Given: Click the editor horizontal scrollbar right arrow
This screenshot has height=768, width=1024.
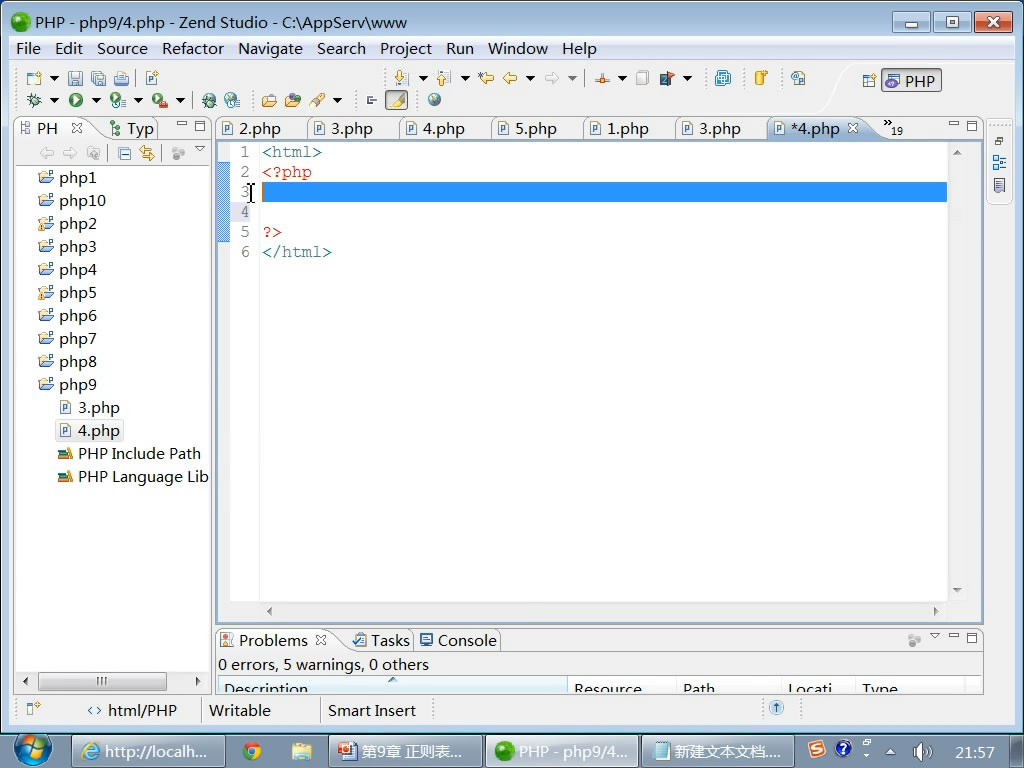Looking at the screenshot, I should 936,611.
